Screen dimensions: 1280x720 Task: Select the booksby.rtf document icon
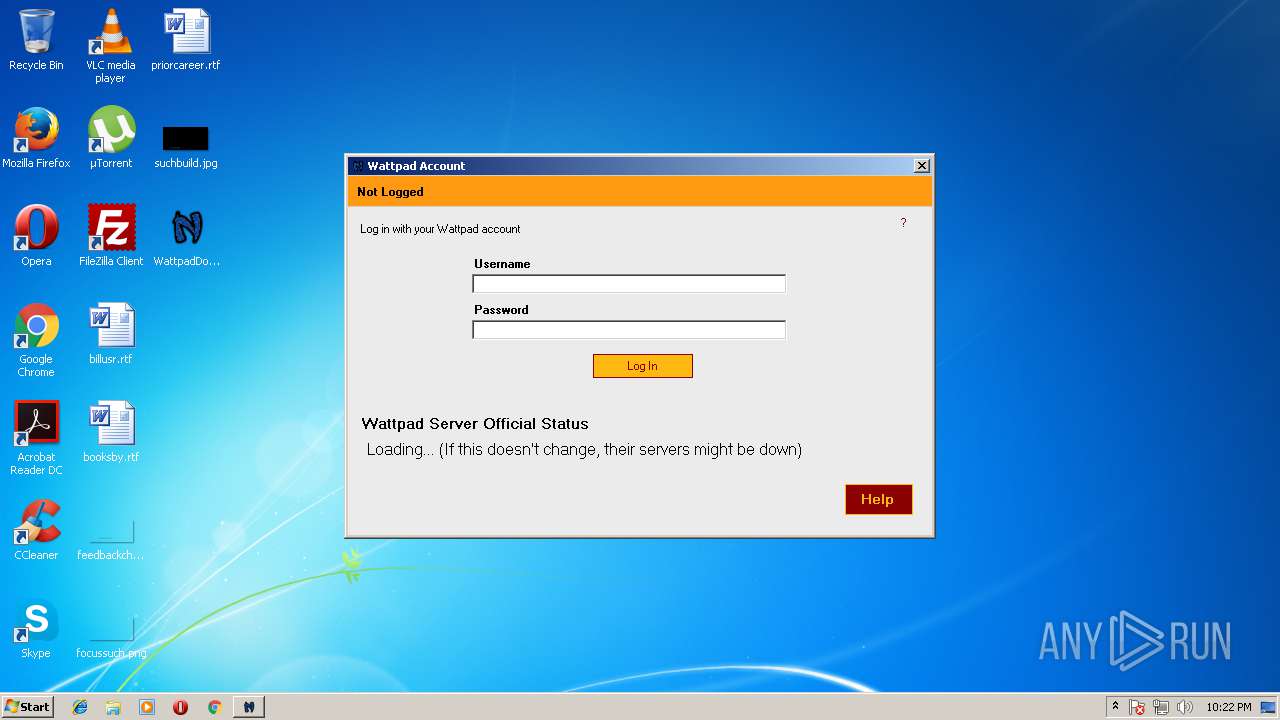tap(111, 432)
